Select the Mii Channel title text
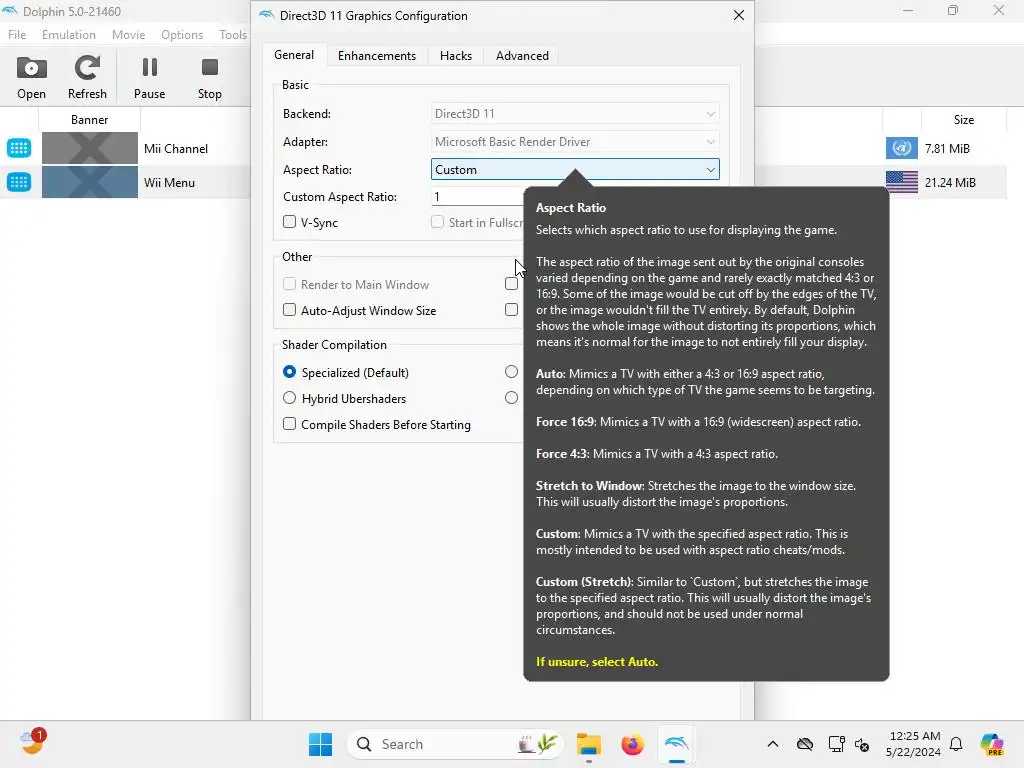This screenshot has height=768, width=1024. 176,148
